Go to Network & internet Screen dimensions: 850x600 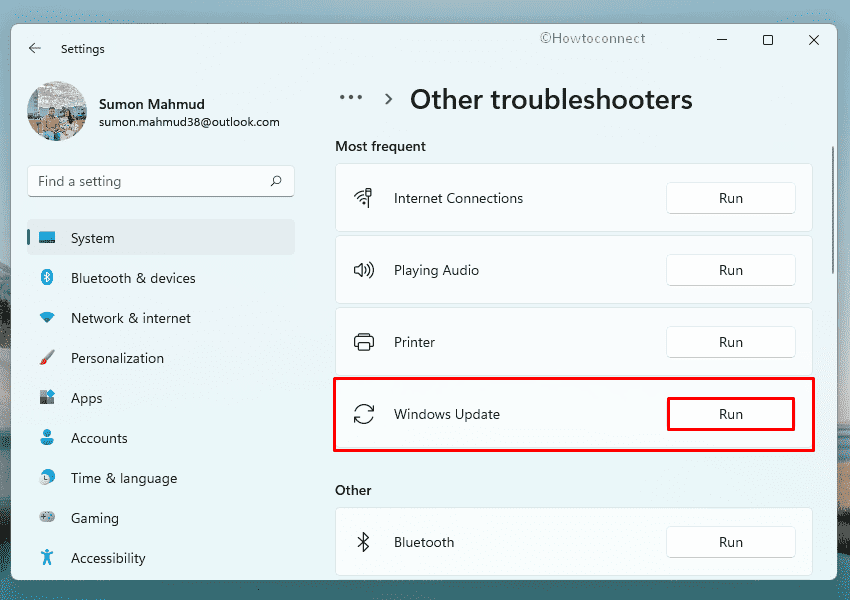(x=160, y=318)
